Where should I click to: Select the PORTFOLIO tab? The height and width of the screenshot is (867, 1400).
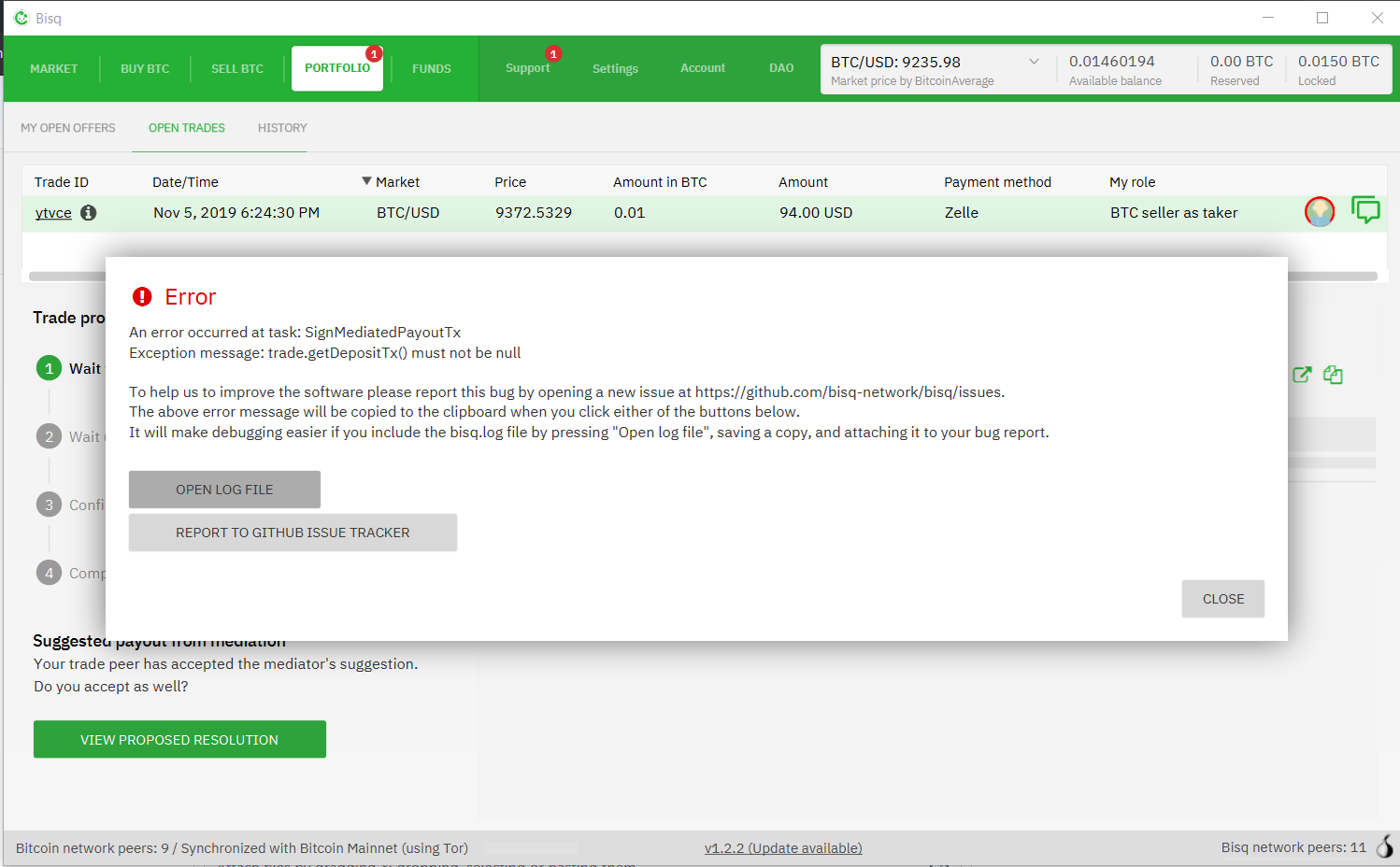337,68
